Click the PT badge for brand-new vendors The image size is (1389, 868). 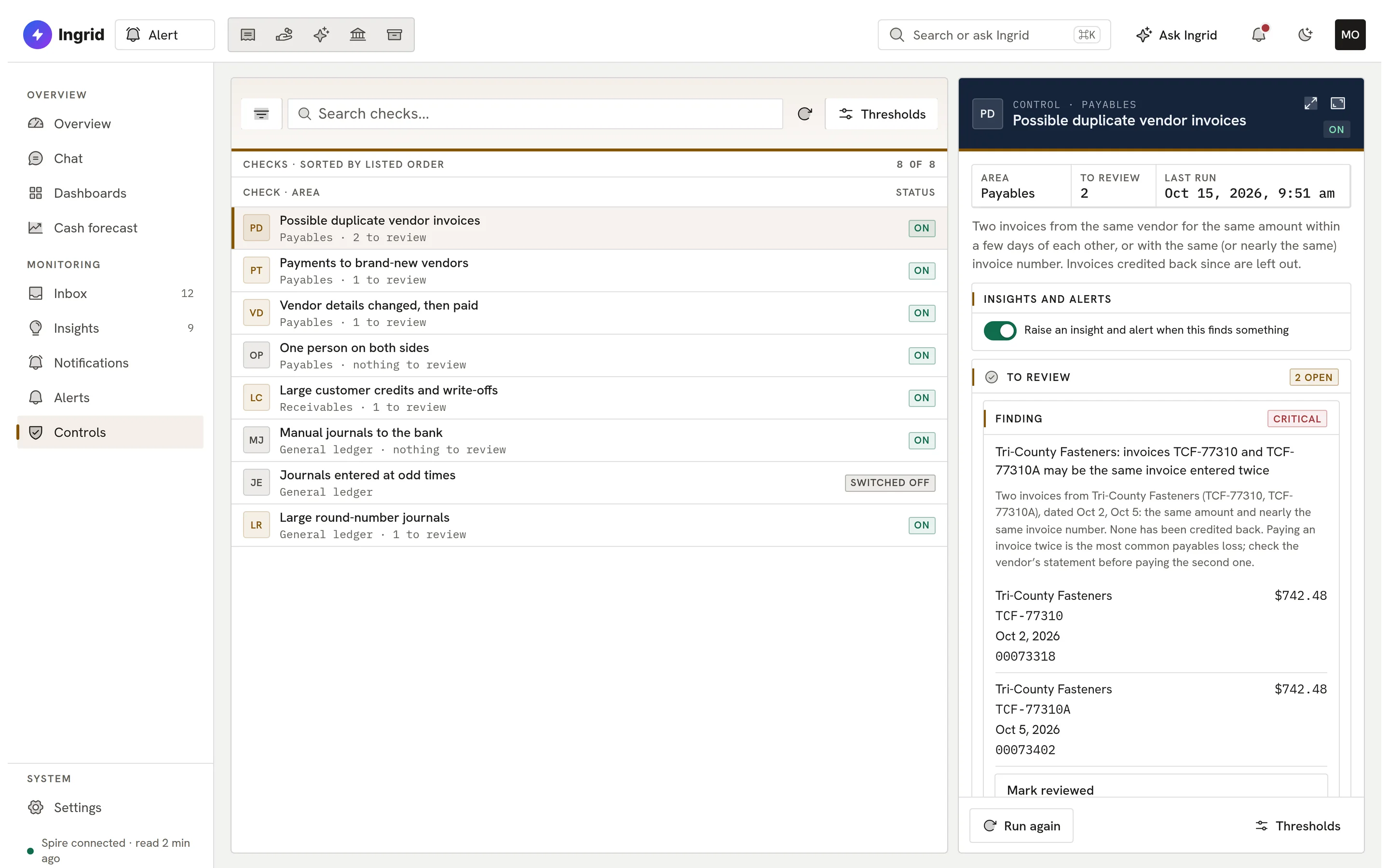[x=256, y=271]
